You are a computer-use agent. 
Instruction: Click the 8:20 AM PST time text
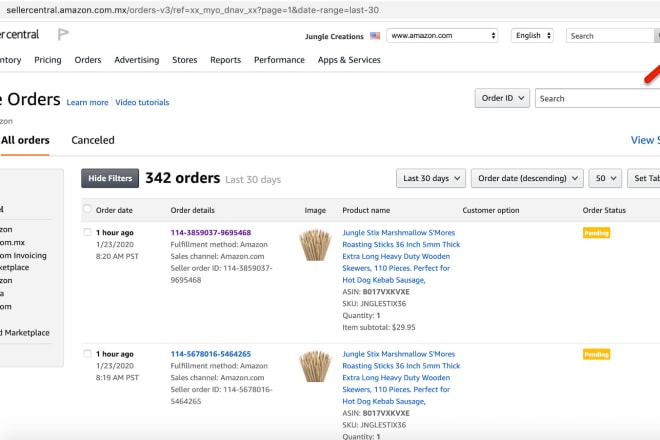[x=117, y=256]
